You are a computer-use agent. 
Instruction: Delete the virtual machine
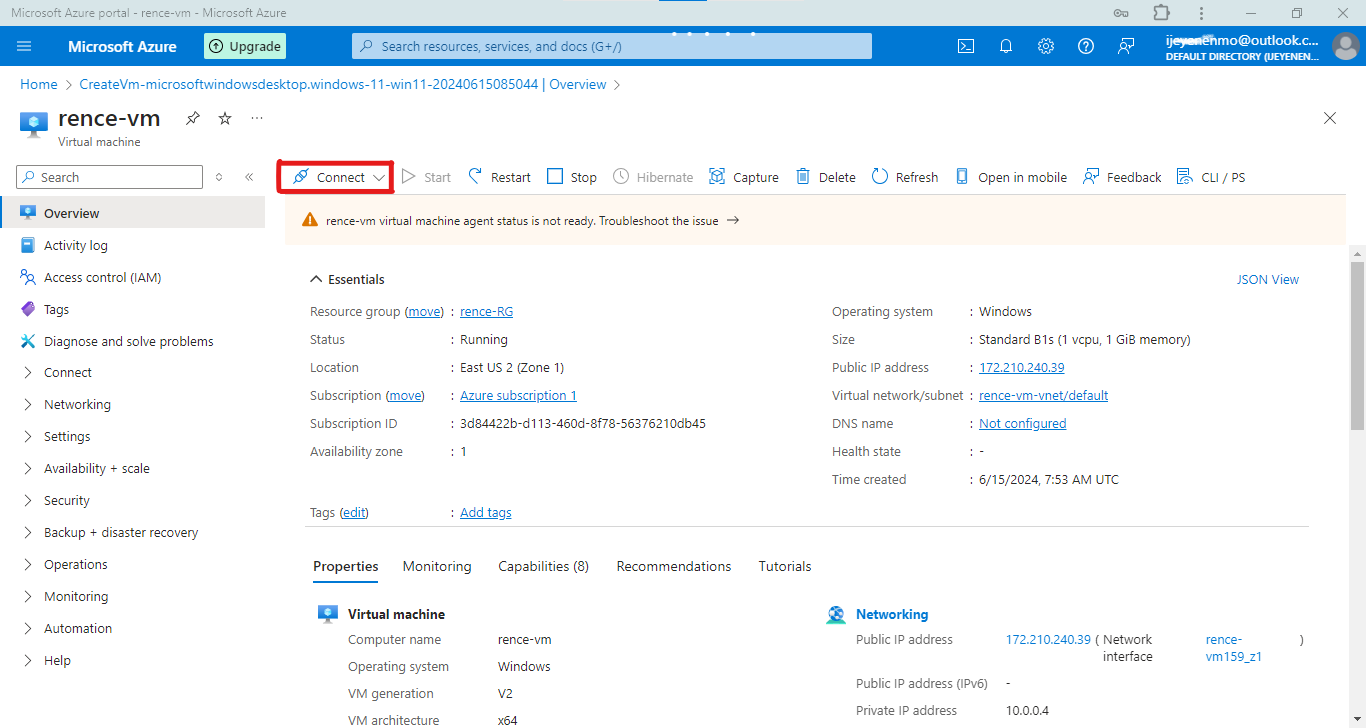tap(826, 177)
